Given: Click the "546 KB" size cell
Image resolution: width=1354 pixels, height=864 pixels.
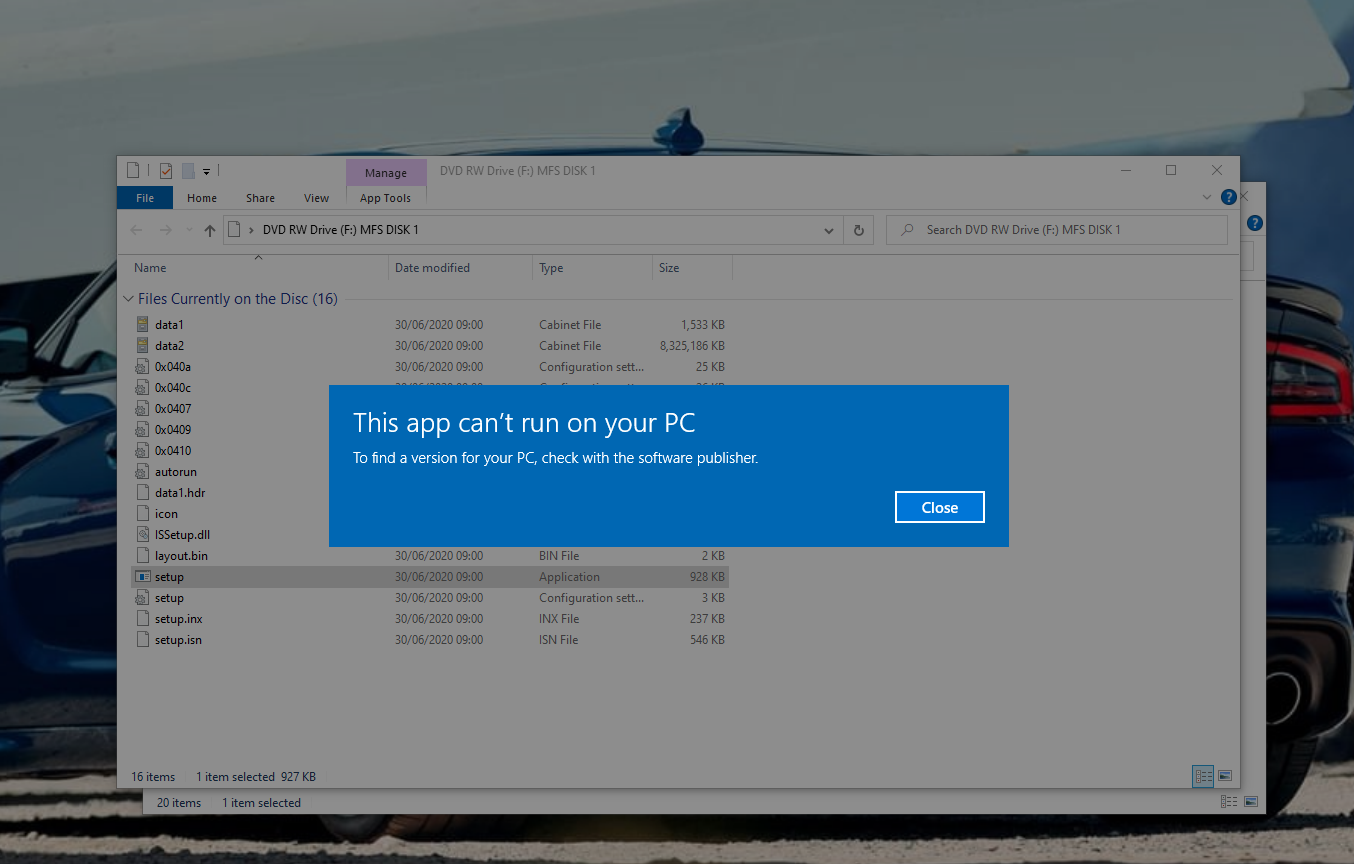Looking at the screenshot, I should click(x=707, y=640).
